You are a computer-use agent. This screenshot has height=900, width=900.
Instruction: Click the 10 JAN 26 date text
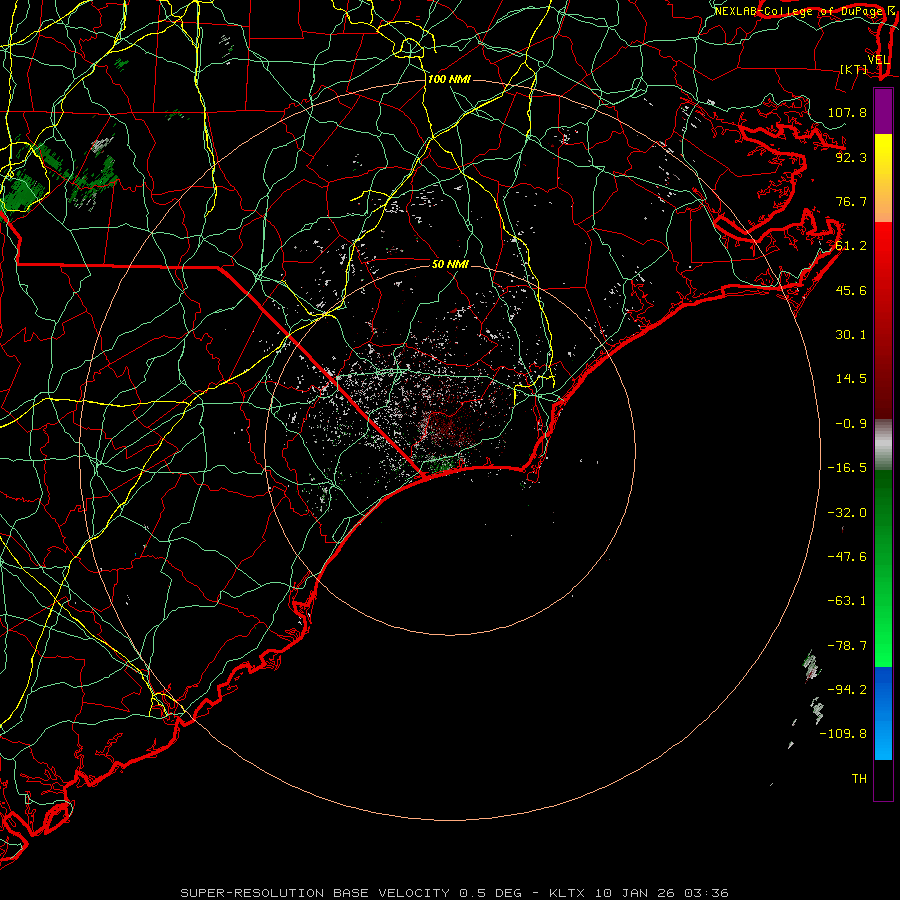[x=634, y=893]
